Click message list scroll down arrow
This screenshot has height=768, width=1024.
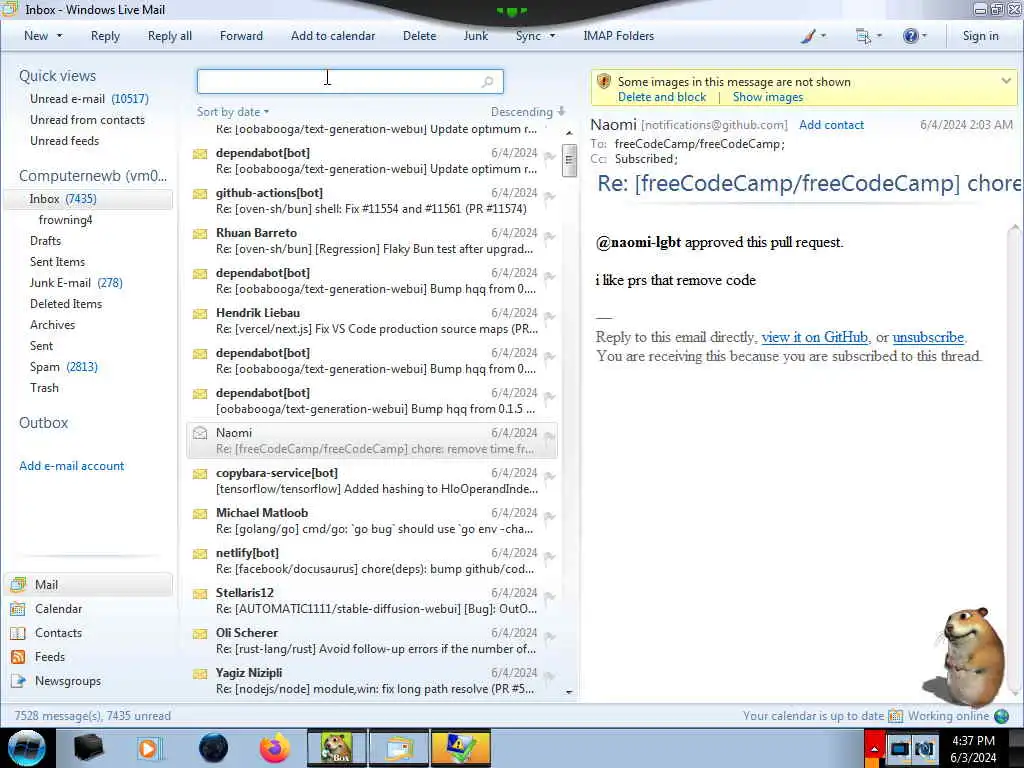[569, 692]
